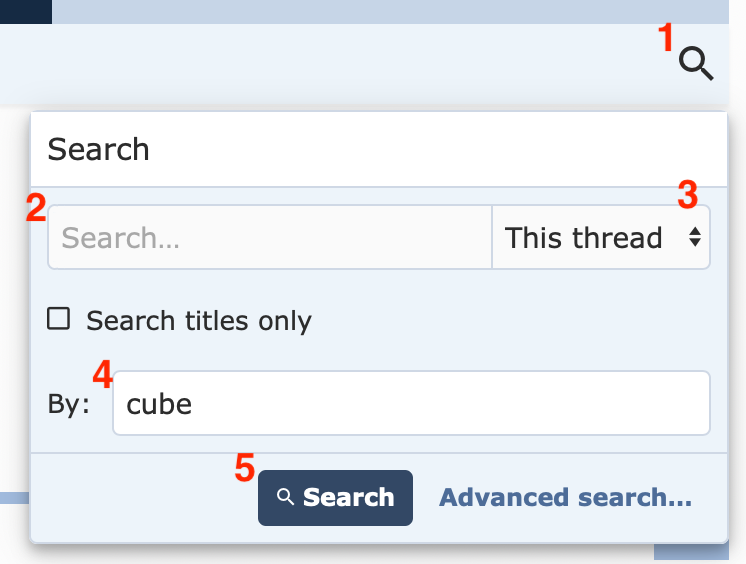Image resolution: width=746 pixels, height=564 pixels.
Task: Click the 'Search titles only' label text
Action: pyautogui.click(x=198, y=321)
